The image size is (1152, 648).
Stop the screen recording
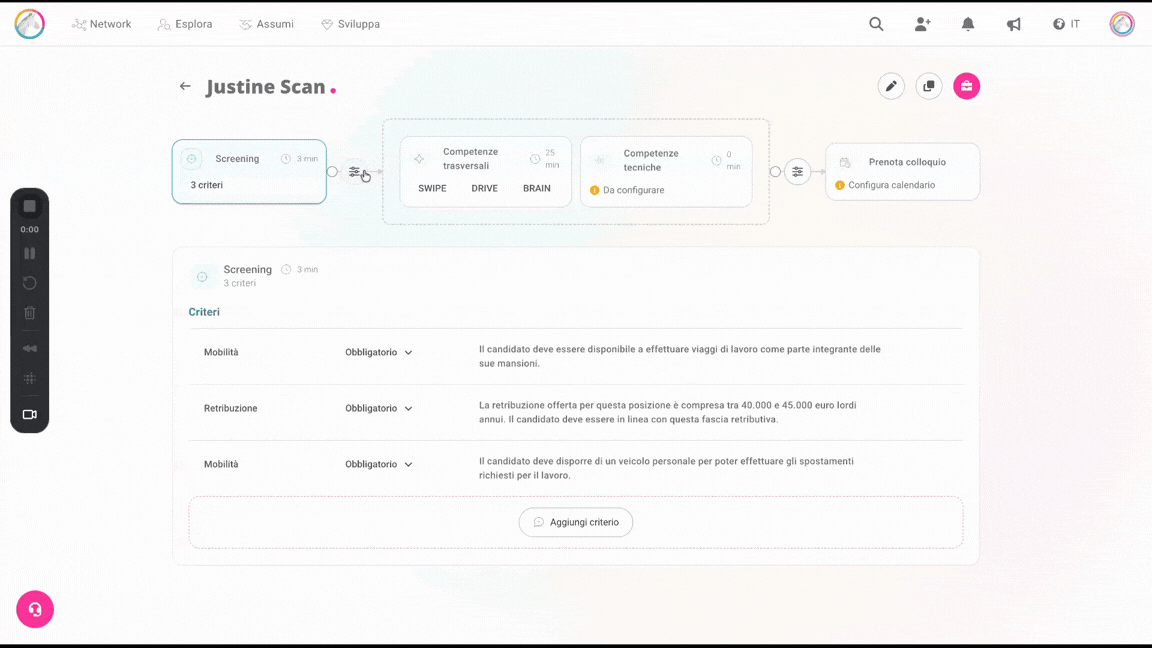pos(30,206)
